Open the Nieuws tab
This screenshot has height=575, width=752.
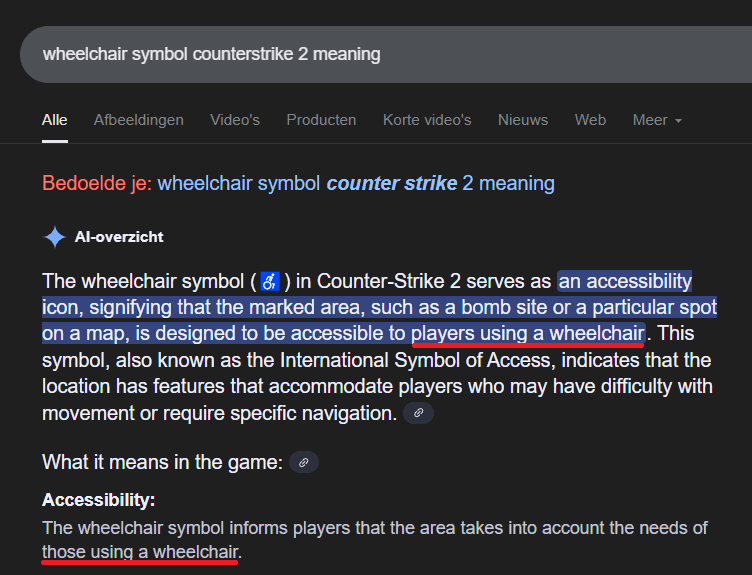pyautogui.click(x=523, y=120)
